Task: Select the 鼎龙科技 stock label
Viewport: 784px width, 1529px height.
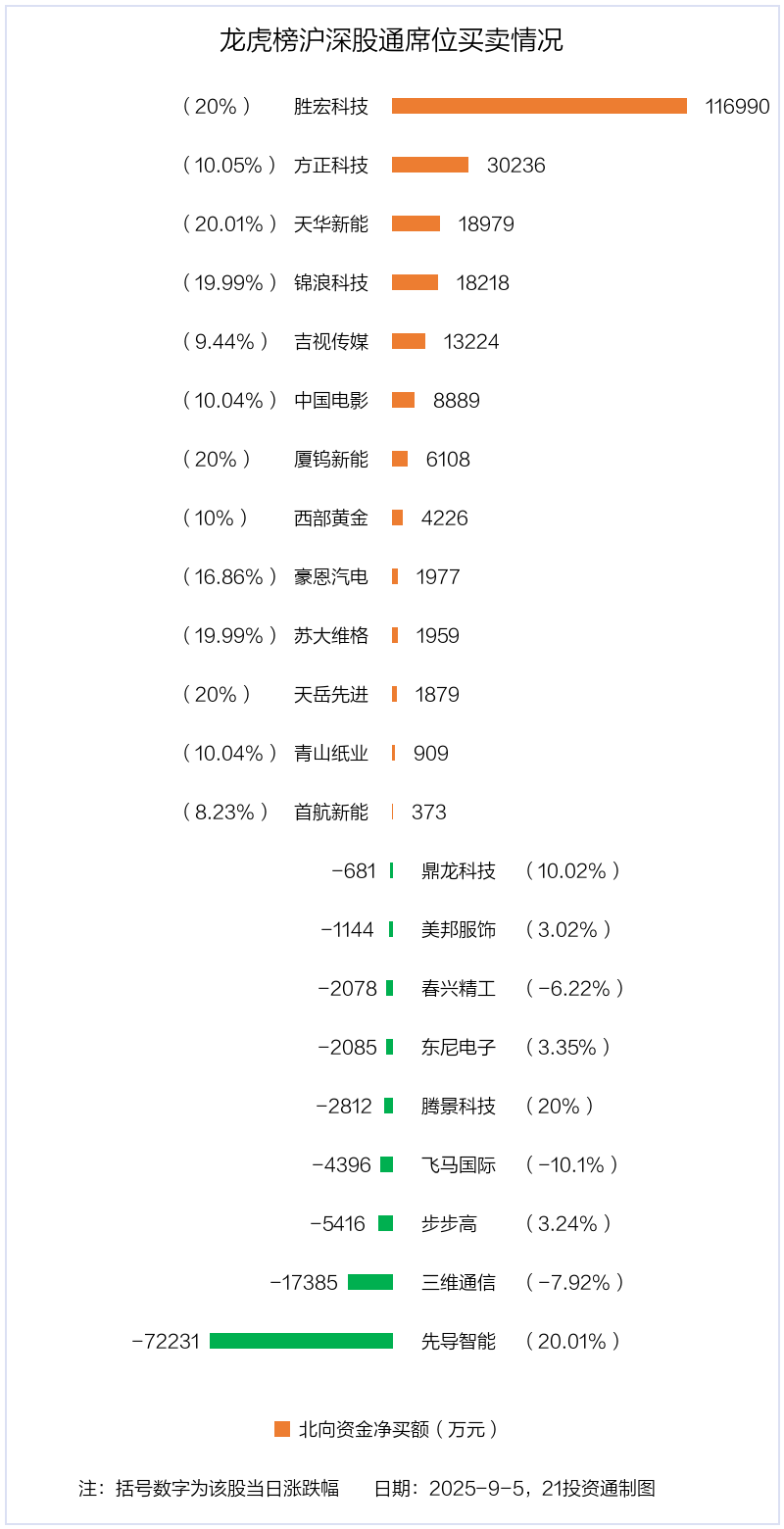Action: pyautogui.click(x=459, y=870)
